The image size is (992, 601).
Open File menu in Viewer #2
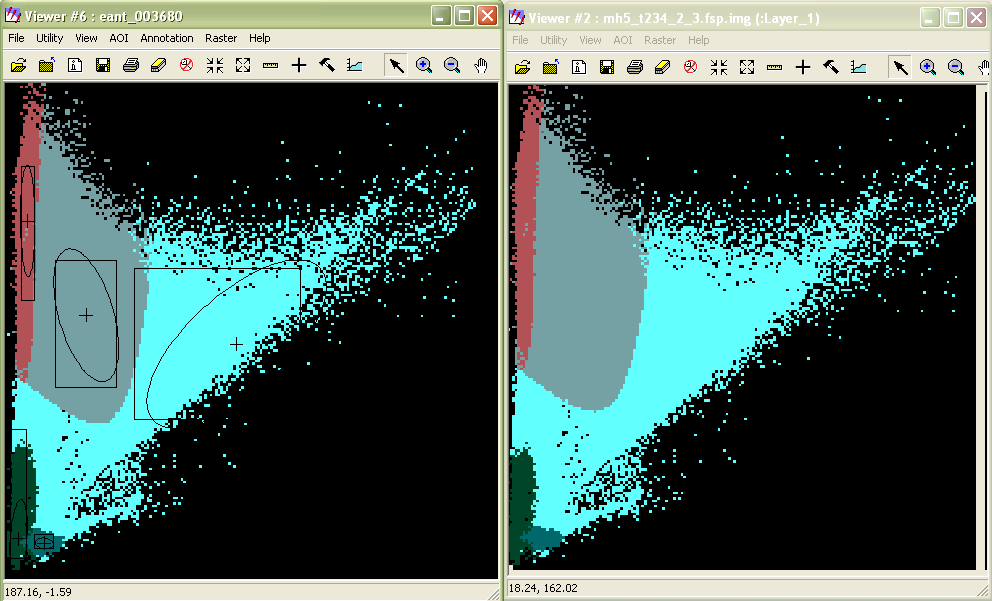click(x=520, y=40)
